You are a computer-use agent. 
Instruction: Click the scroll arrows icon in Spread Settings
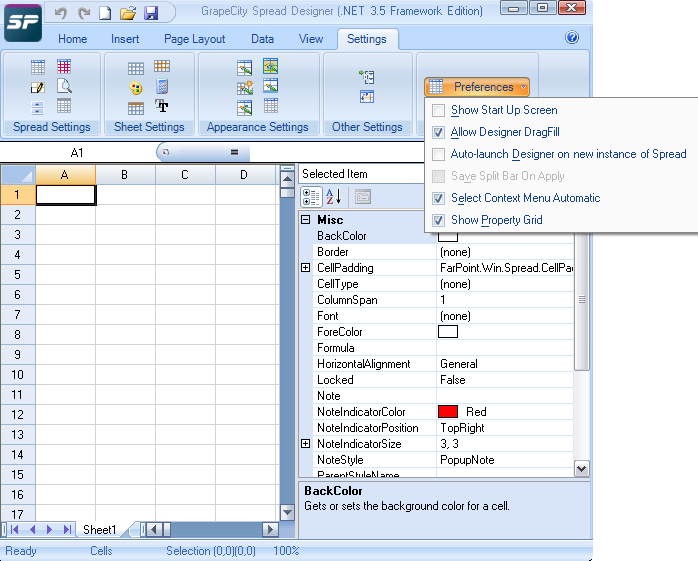coord(38,107)
